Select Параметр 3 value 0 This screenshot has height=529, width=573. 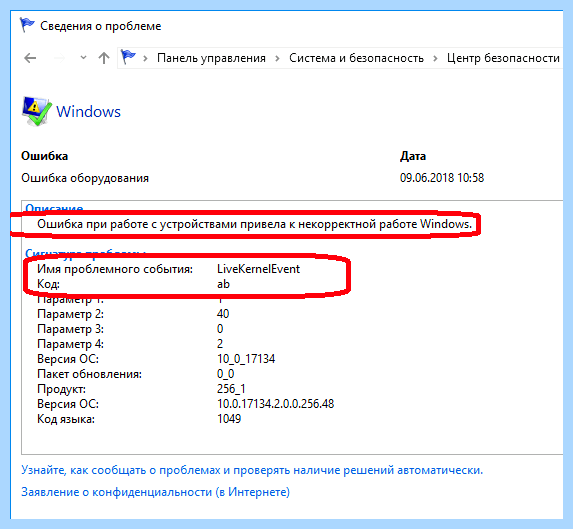[220, 329]
